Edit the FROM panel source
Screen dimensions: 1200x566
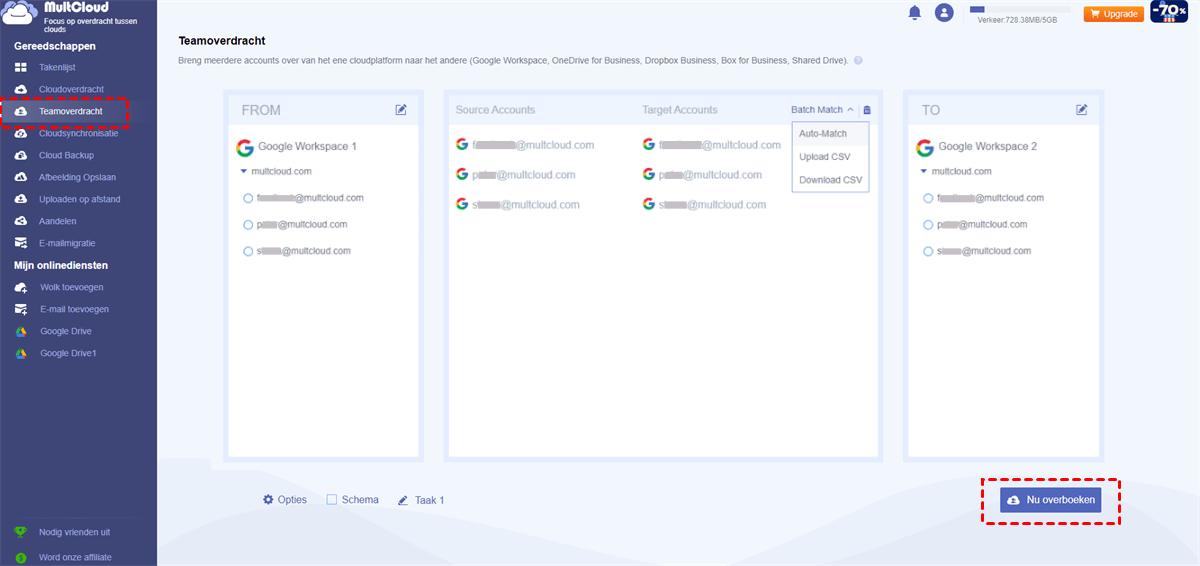[401, 110]
